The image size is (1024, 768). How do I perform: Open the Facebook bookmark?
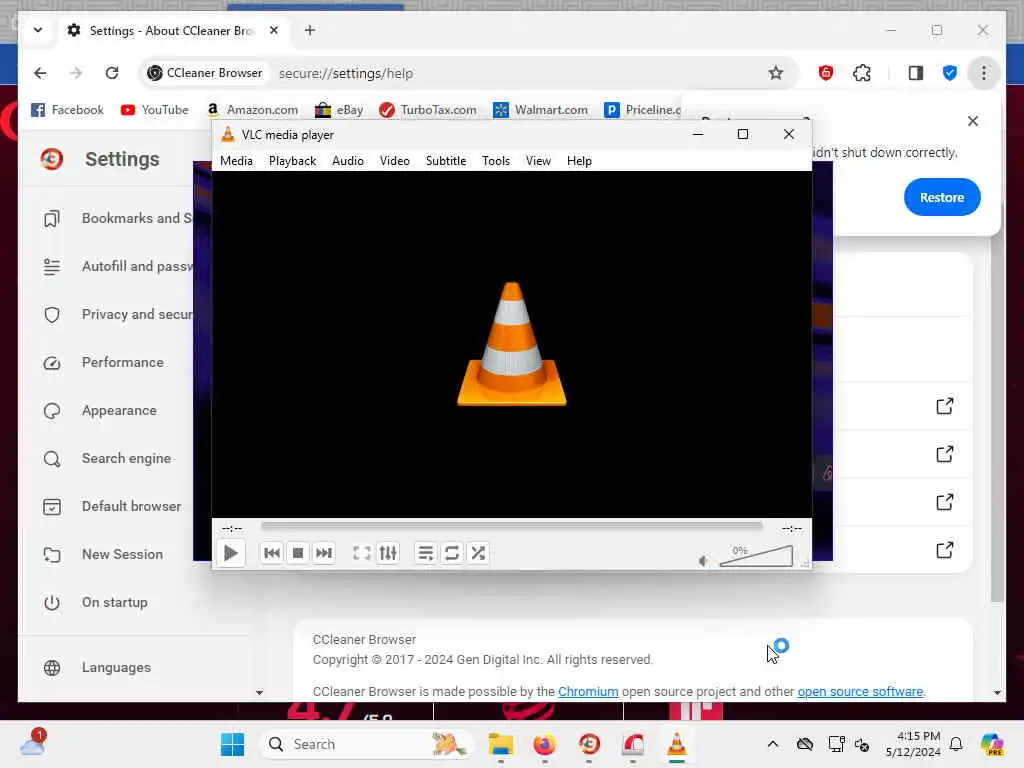point(67,110)
